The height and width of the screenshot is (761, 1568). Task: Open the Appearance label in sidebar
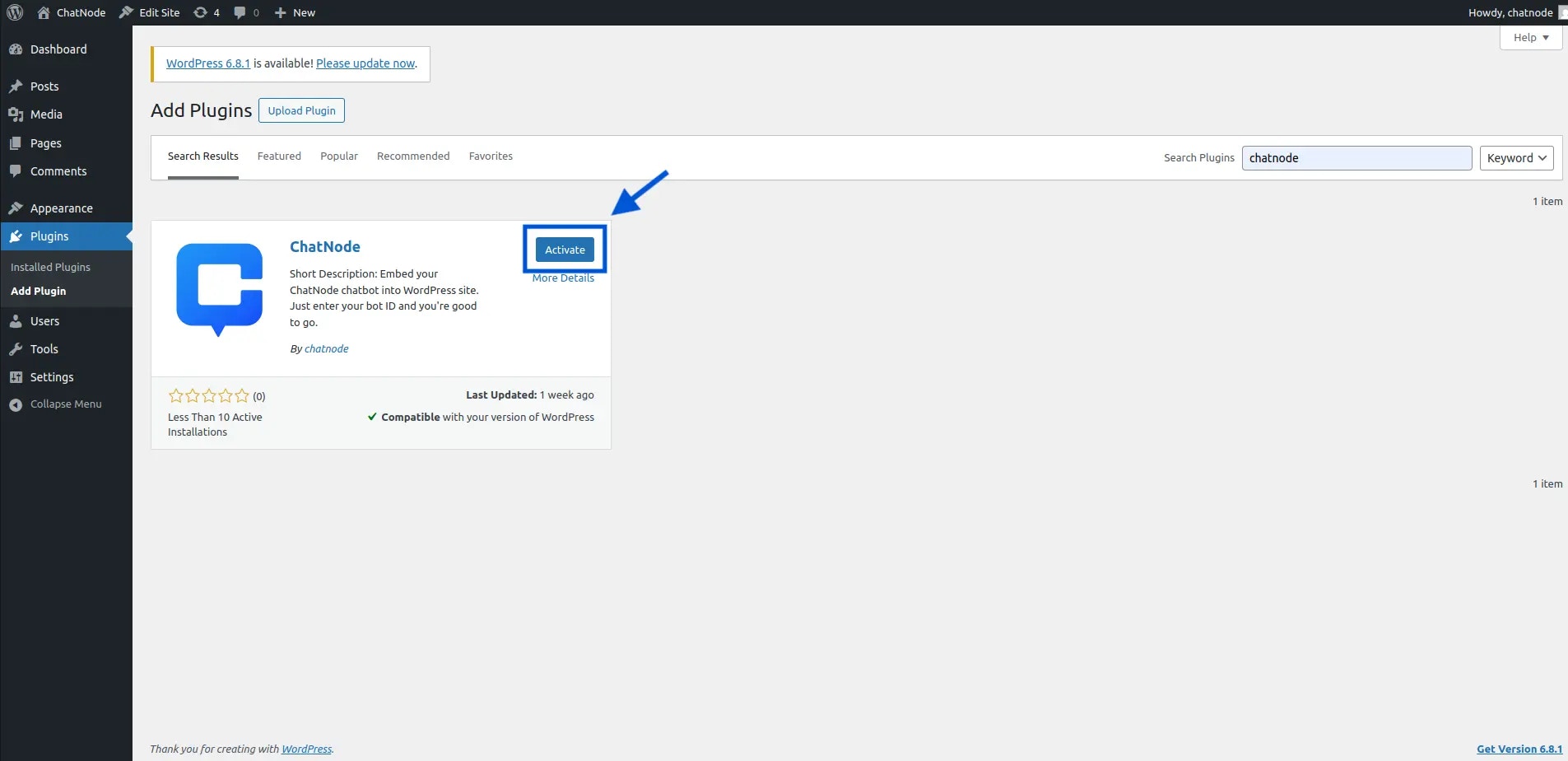click(x=62, y=208)
